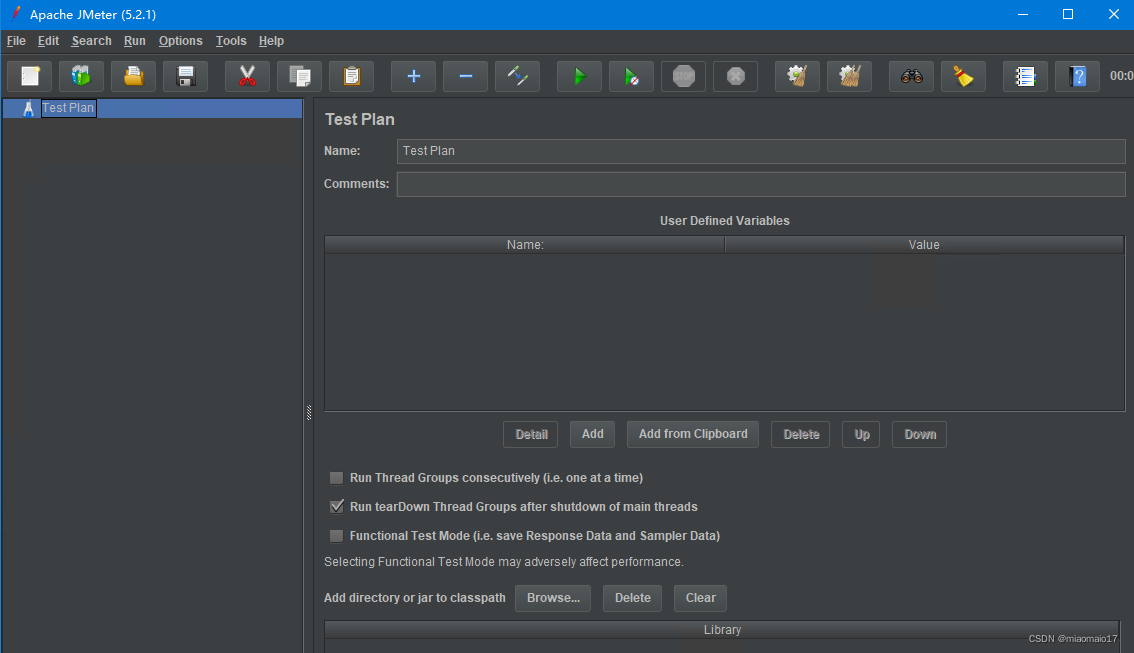Viewport: 1134px width, 653px height.
Task: Click the Up button
Action: pos(861,435)
